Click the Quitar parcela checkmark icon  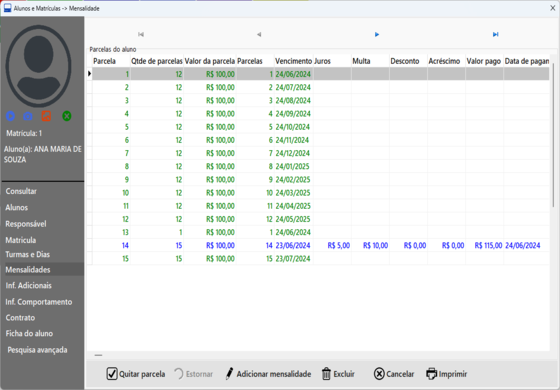point(112,374)
